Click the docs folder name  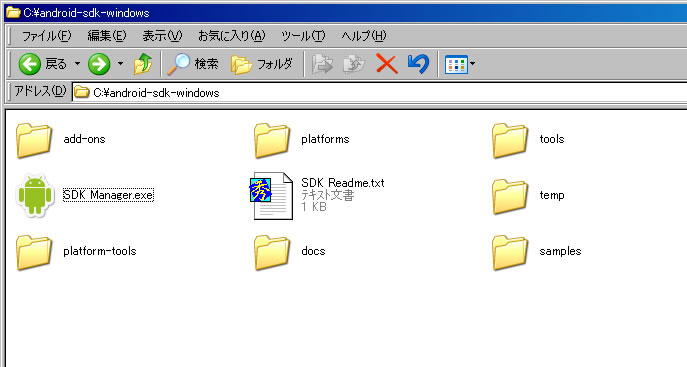313,251
